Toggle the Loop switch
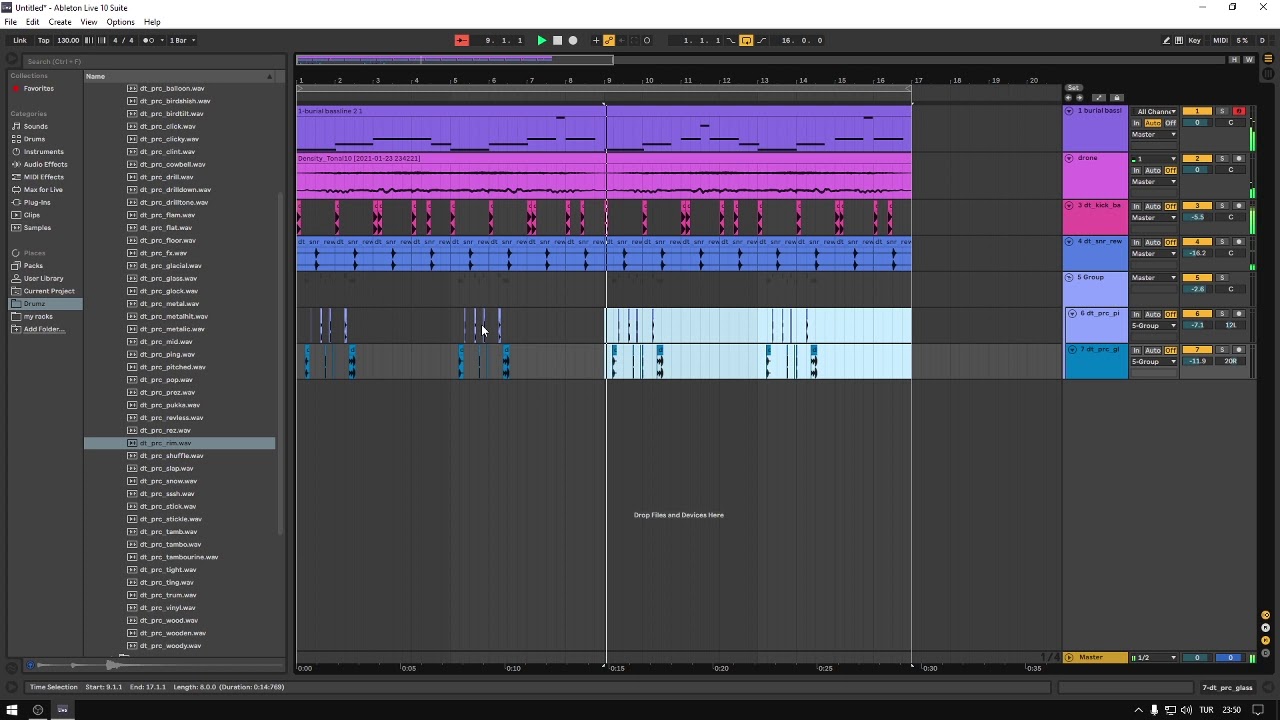This screenshot has height=720, width=1280. click(746, 40)
